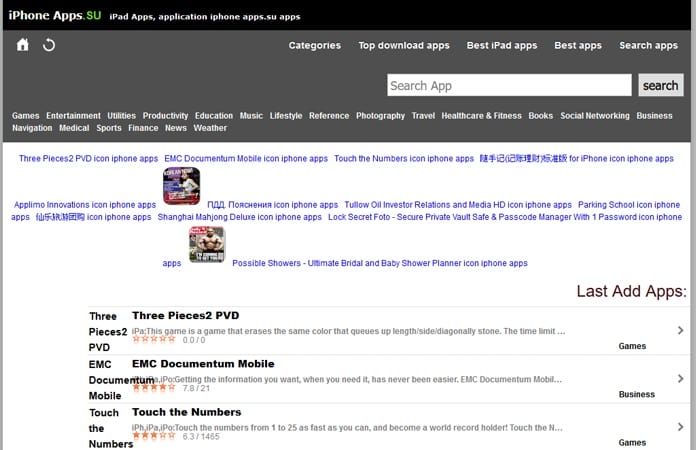The height and width of the screenshot is (450, 696).
Task: Open the magazine cover app icon thumbnail
Action: point(182,186)
